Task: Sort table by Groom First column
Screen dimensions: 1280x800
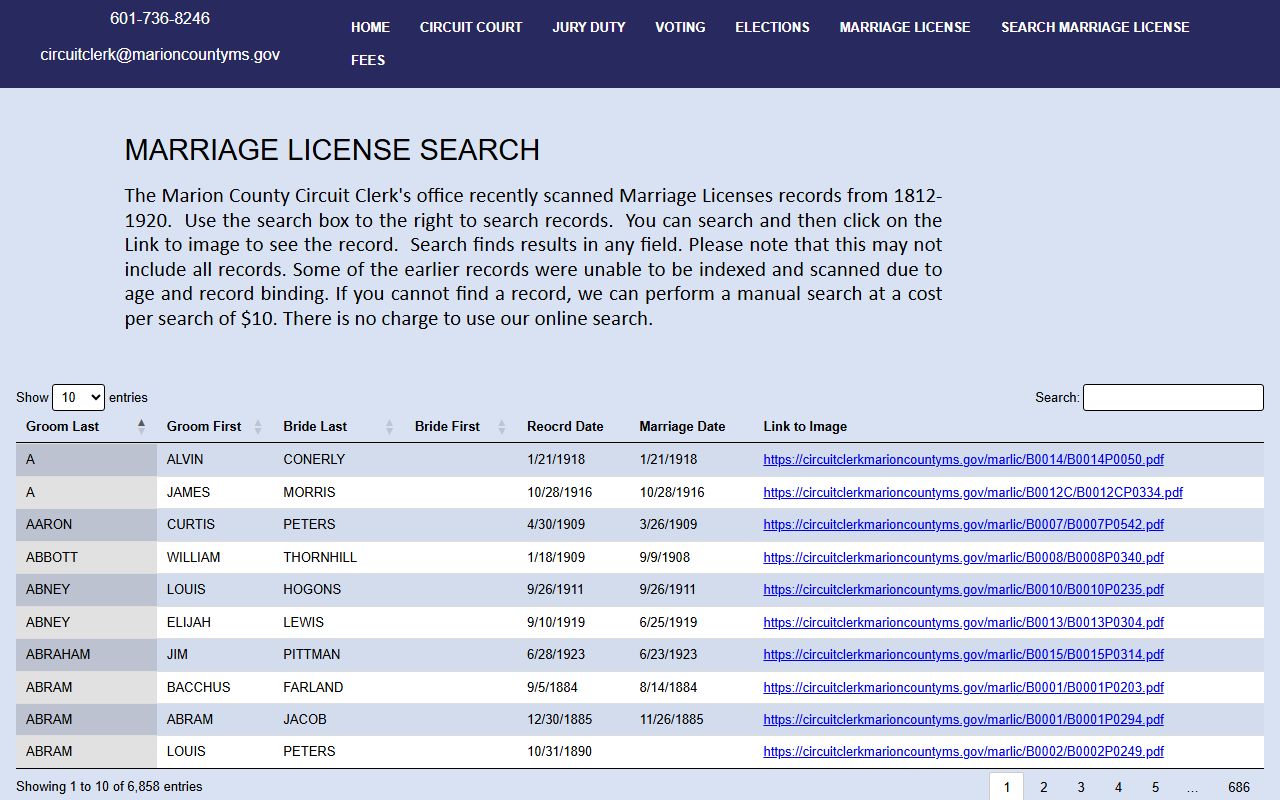Action: (215, 426)
